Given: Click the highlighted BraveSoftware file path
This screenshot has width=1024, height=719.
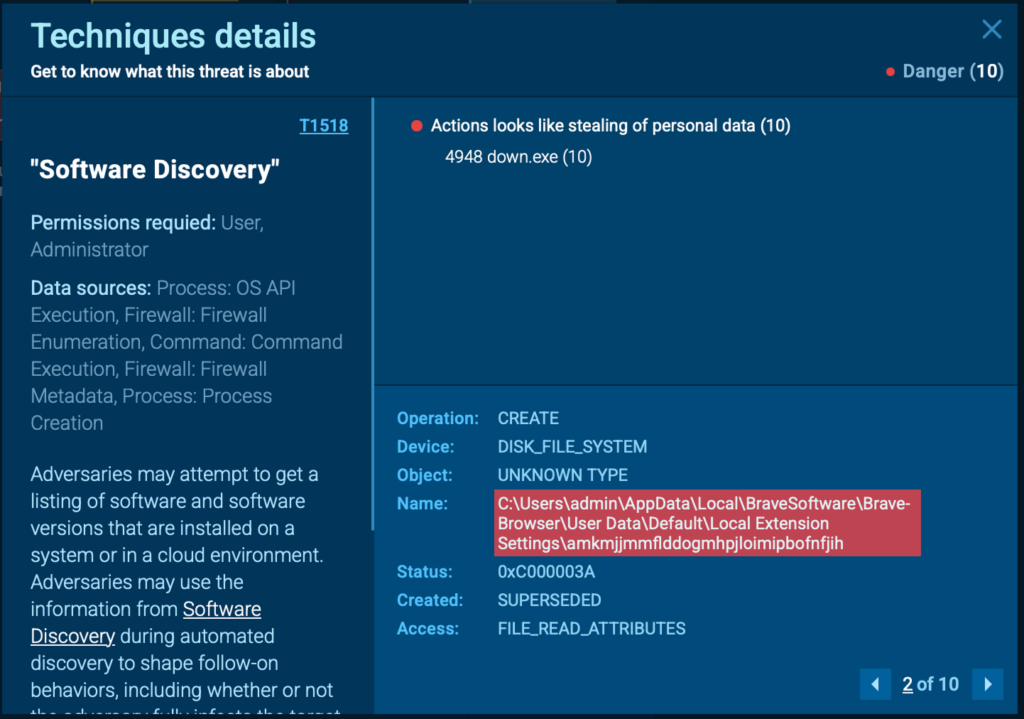Looking at the screenshot, I should coord(707,523).
